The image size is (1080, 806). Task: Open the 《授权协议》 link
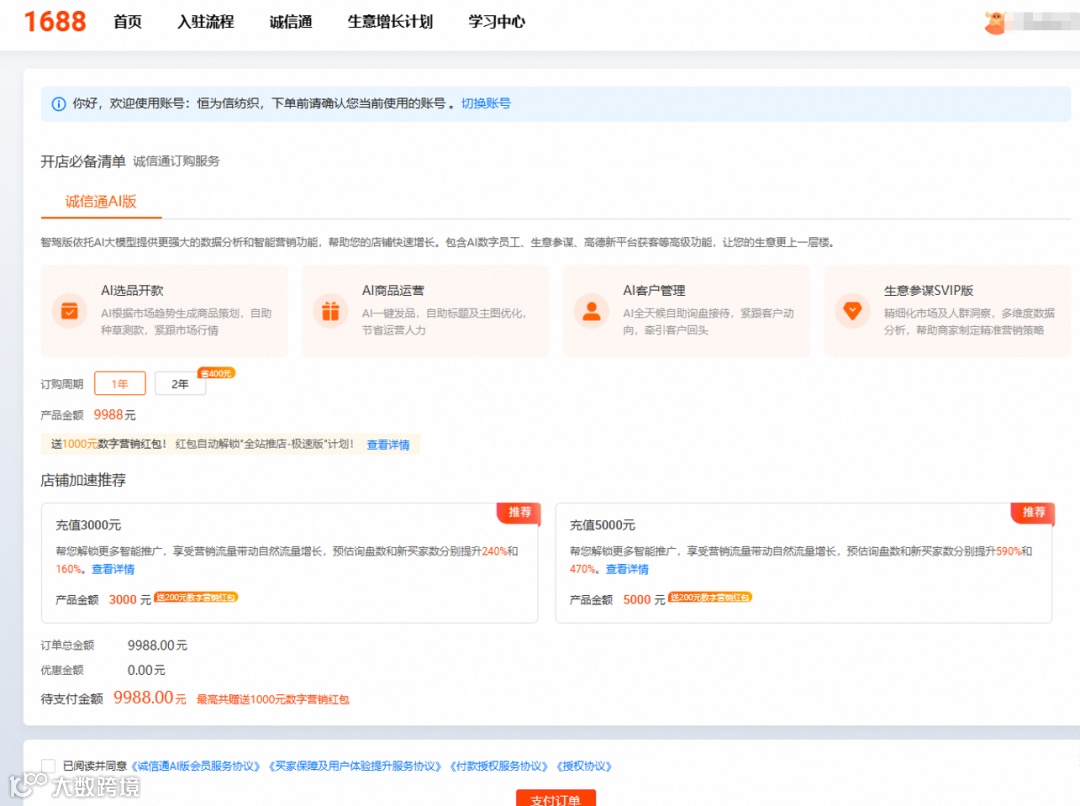[x=584, y=766]
